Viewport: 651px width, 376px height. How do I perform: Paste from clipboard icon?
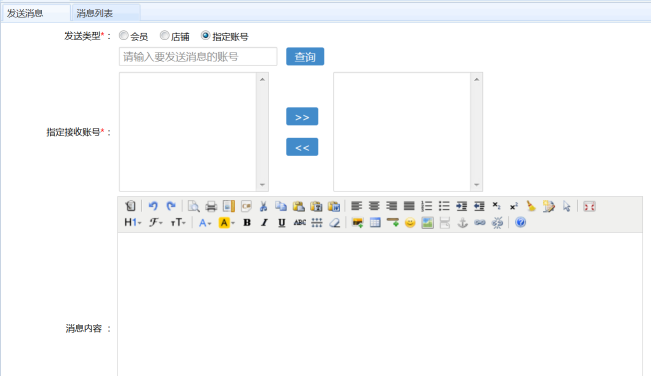(299, 206)
